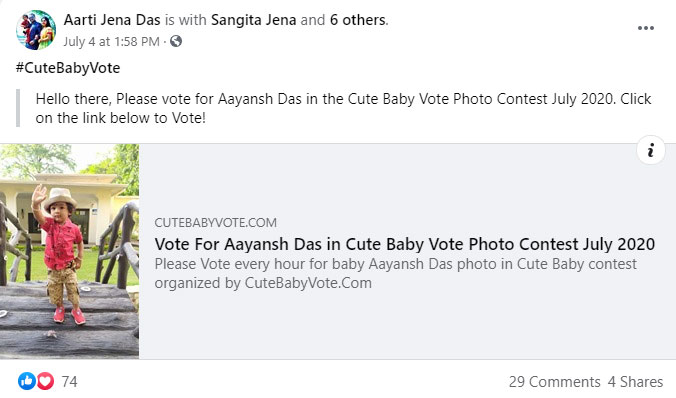
Task: Click the red heart Love reaction icon
Action: [45, 381]
